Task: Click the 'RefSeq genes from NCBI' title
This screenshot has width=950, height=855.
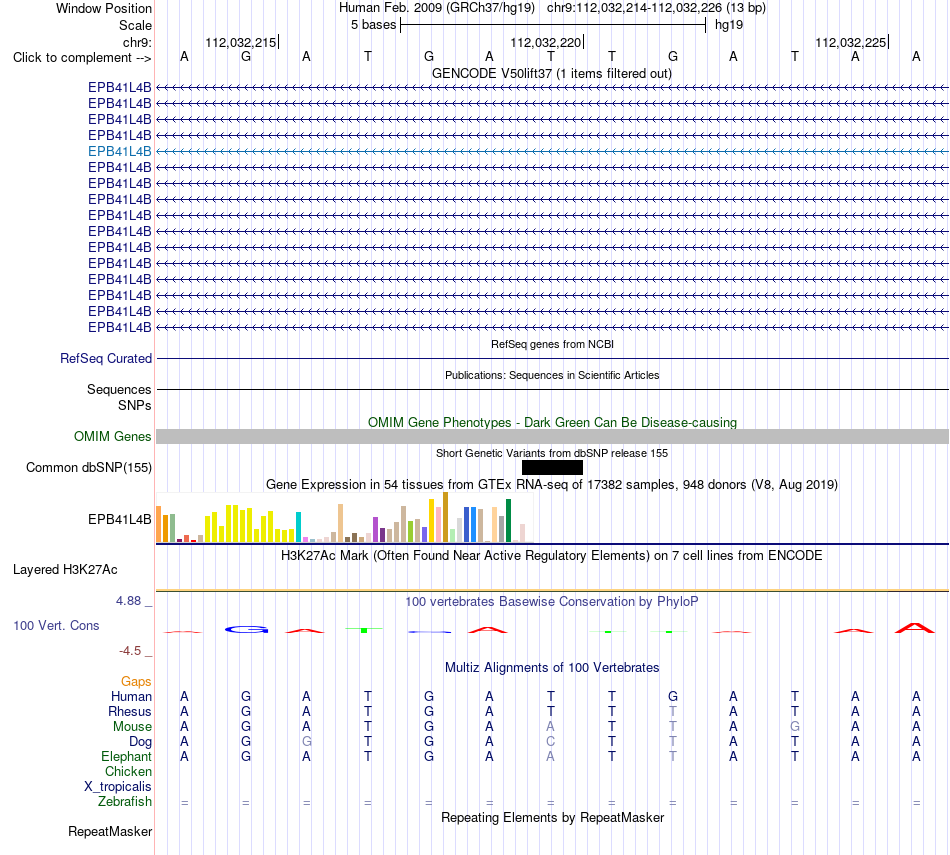Action: pyautogui.click(x=552, y=344)
